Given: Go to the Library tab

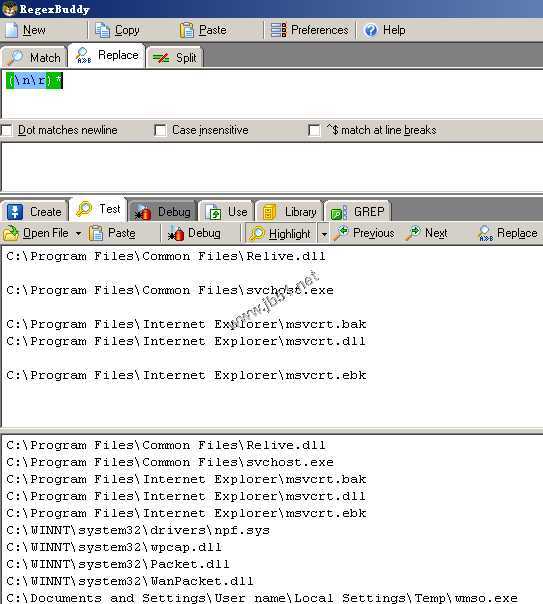Looking at the screenshot, I should coord(288,212).
